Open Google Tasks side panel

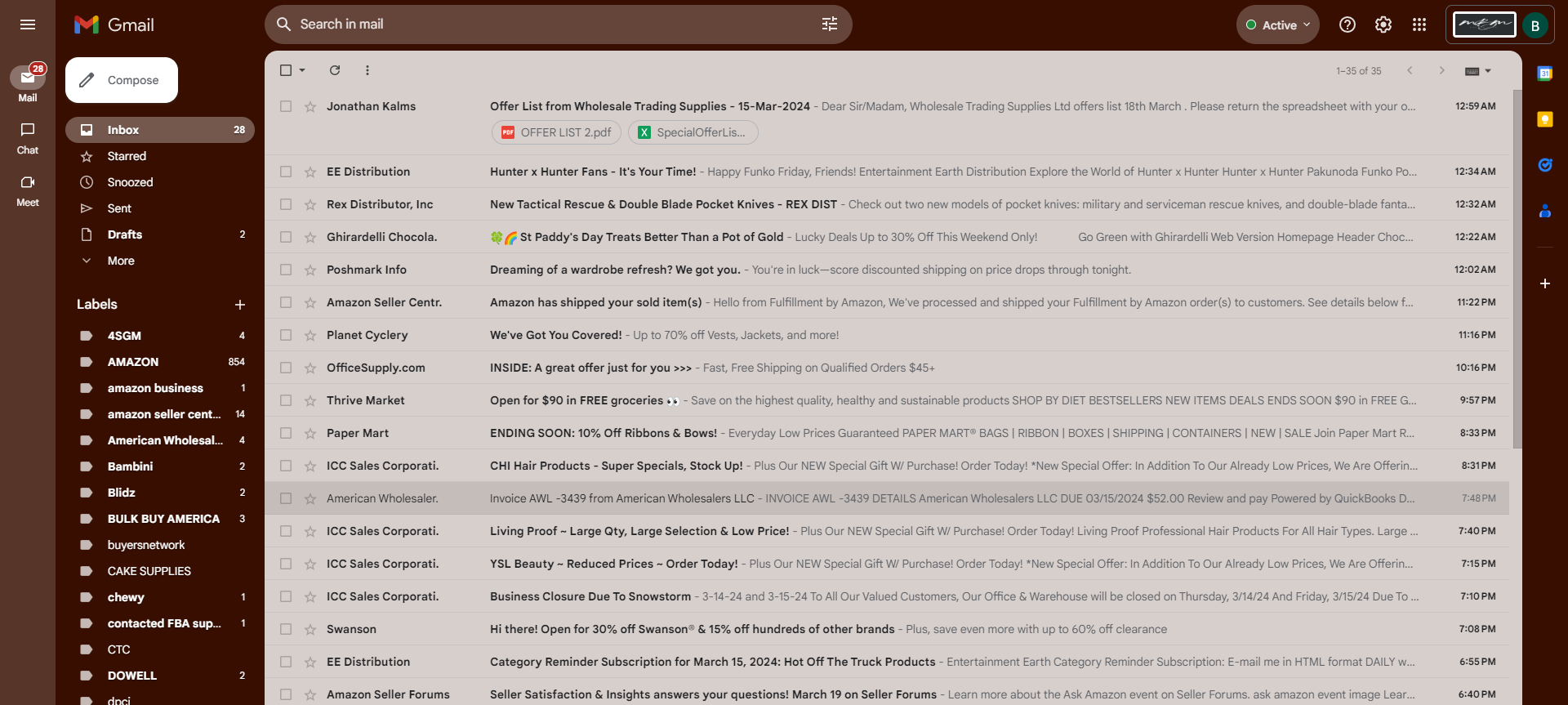tap(1545, 165)
